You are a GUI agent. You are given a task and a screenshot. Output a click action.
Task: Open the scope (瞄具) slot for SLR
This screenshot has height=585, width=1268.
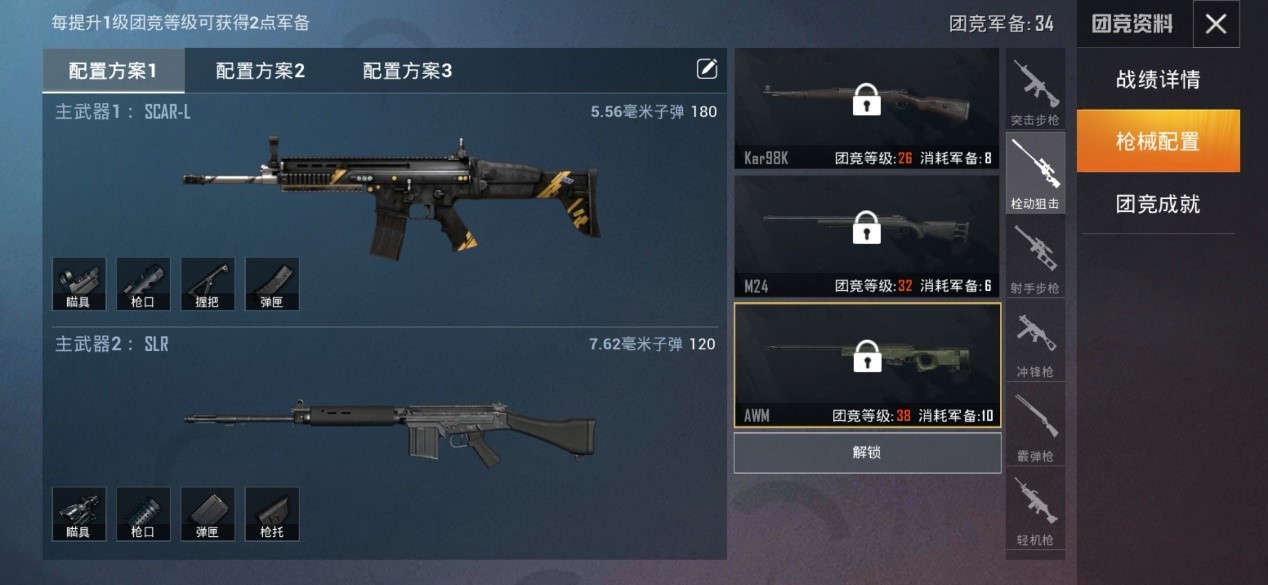click(78, 514)
